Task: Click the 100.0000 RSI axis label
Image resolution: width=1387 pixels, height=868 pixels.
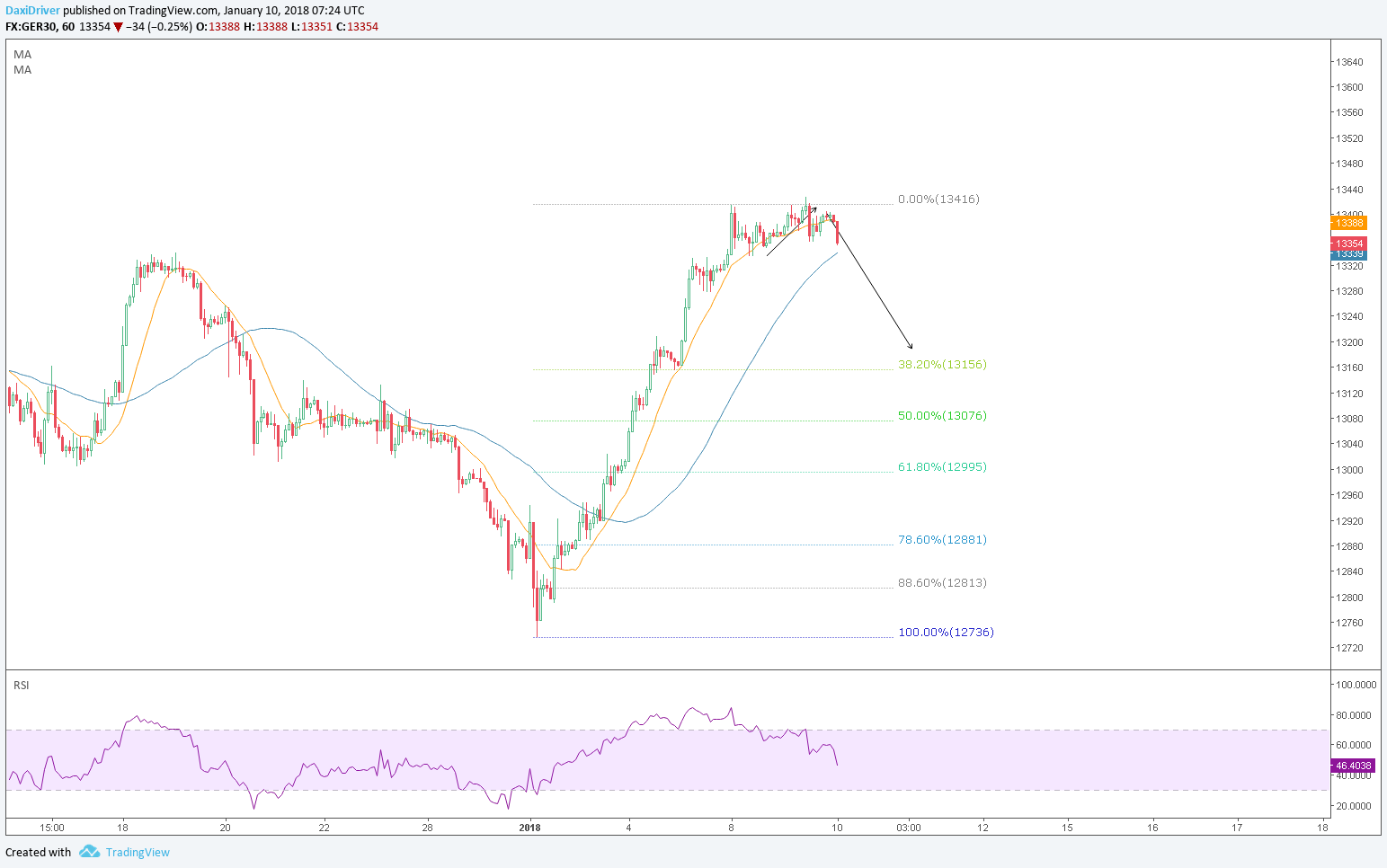Action: (x=1356, y=686)
